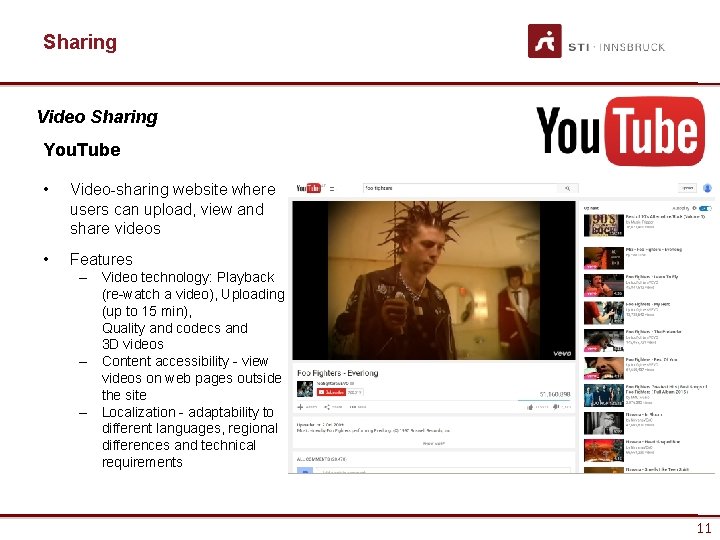
Task: Click 'Nirvana - Heart-Shaped Box' suggested title
Action: click(x=652, y=442)
